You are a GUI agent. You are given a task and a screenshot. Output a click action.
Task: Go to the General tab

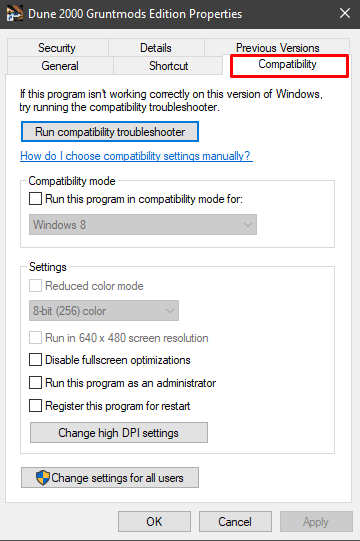click(x=60, y=66)
